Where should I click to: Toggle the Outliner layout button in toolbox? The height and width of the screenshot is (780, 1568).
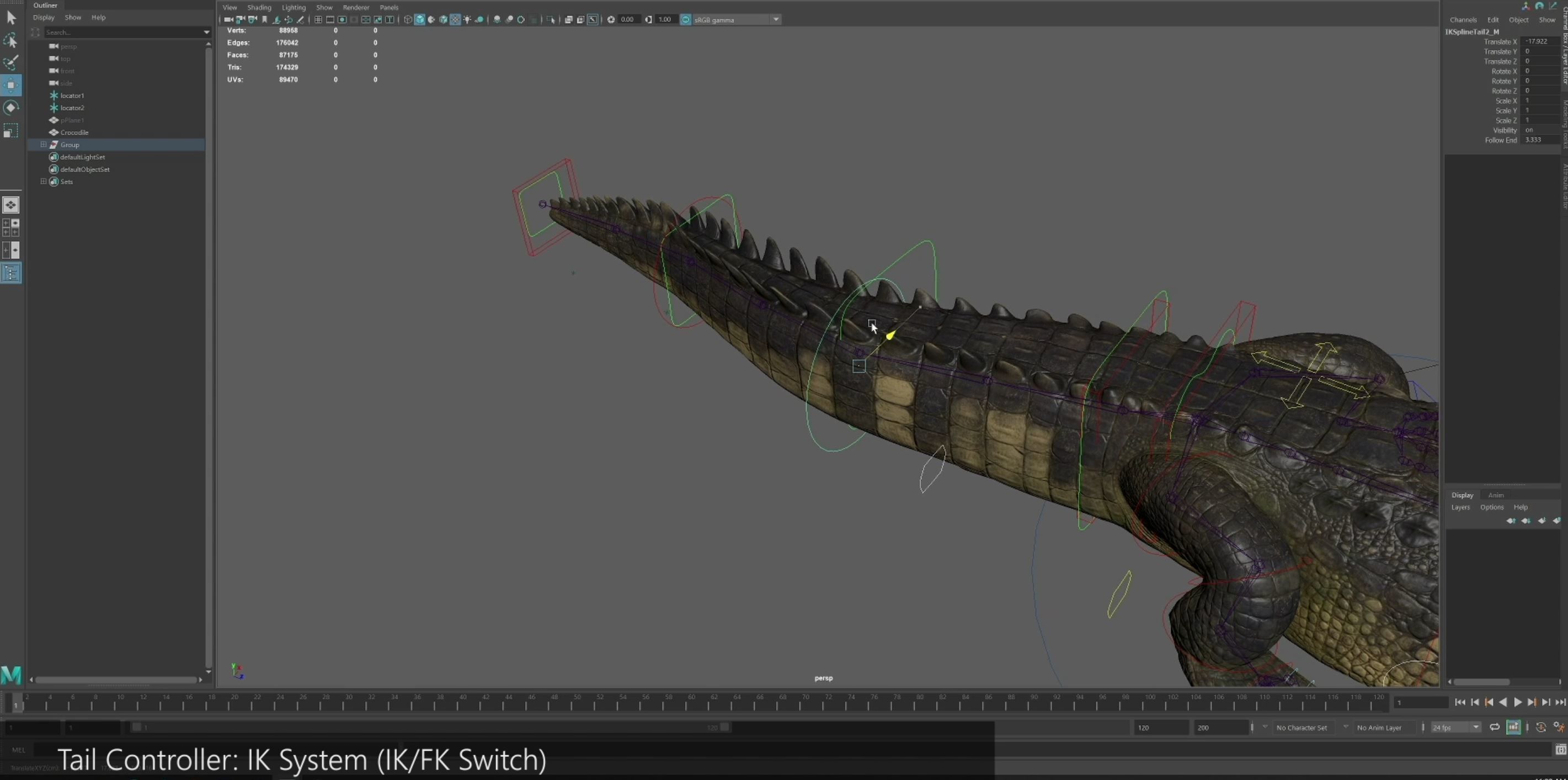tap(11, 273)
